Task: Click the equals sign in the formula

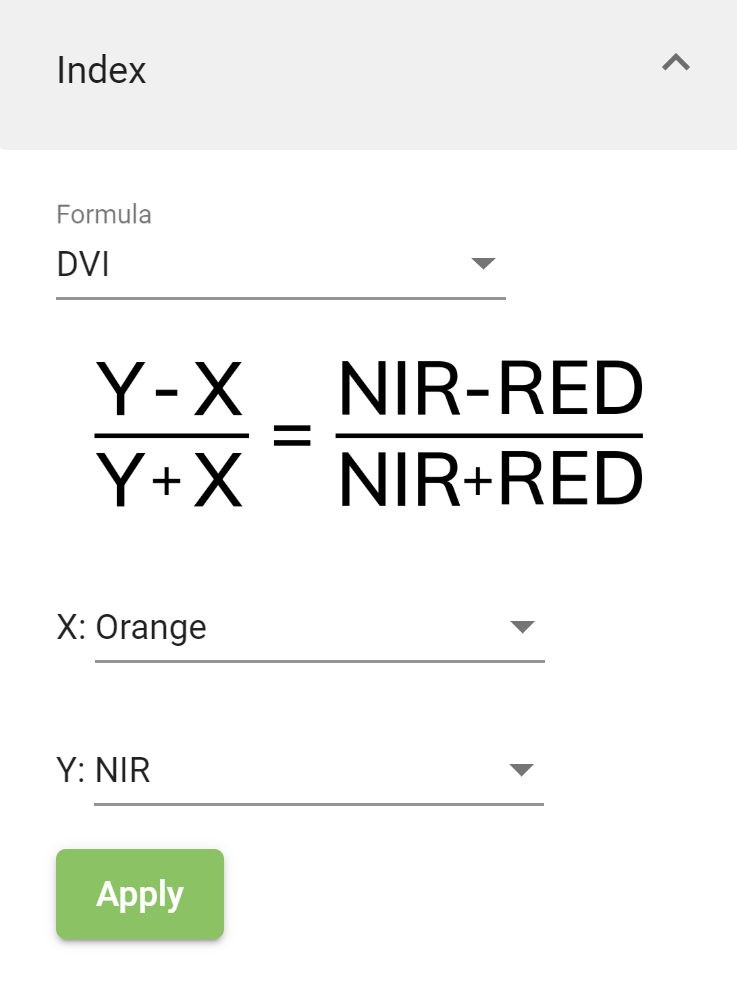Action: (292, 435)
